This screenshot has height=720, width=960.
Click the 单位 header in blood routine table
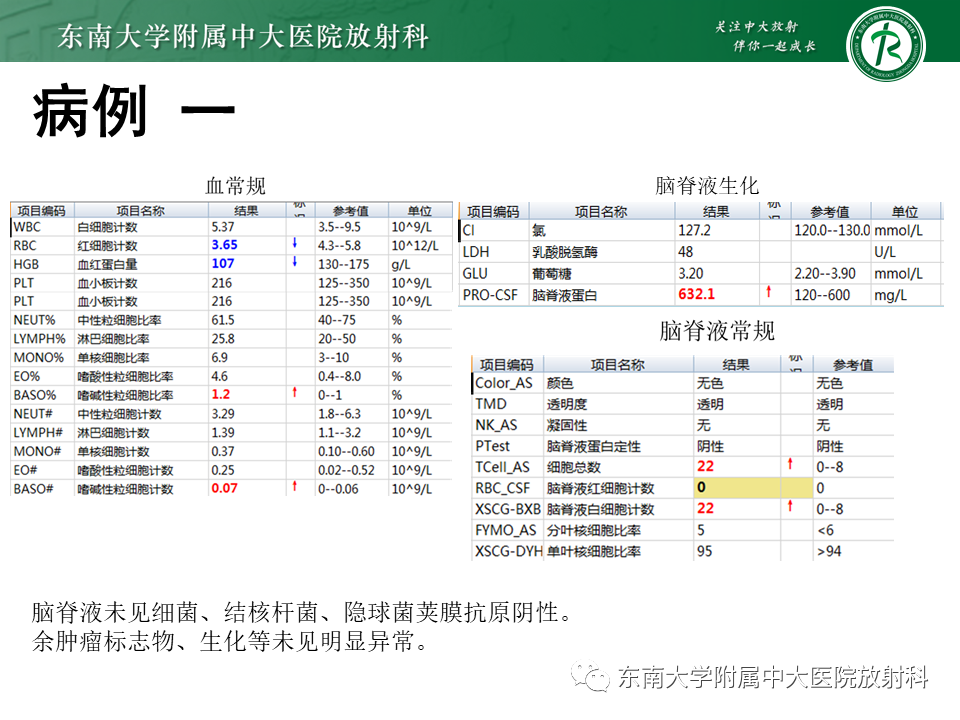(x=419, y=211)
